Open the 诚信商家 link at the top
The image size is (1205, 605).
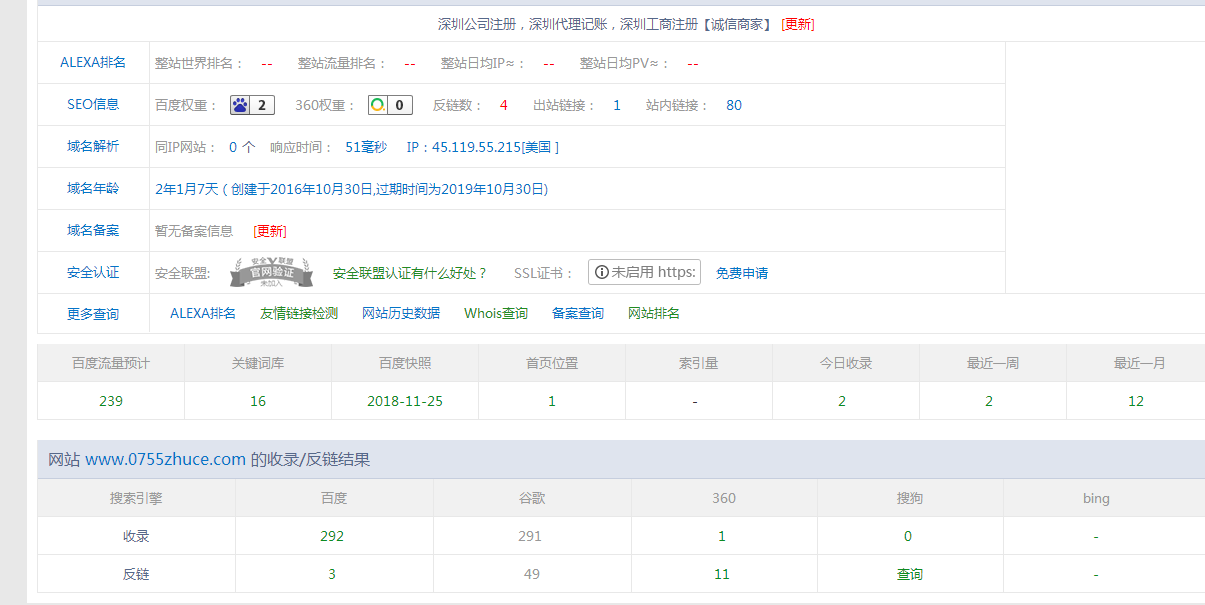click(x=742, y=24)
